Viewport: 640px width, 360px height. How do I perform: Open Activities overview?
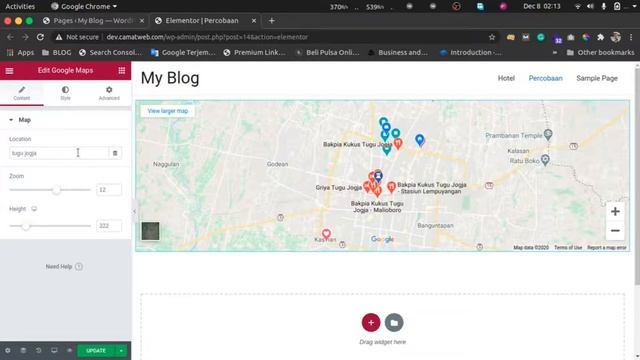coord(20,6)
